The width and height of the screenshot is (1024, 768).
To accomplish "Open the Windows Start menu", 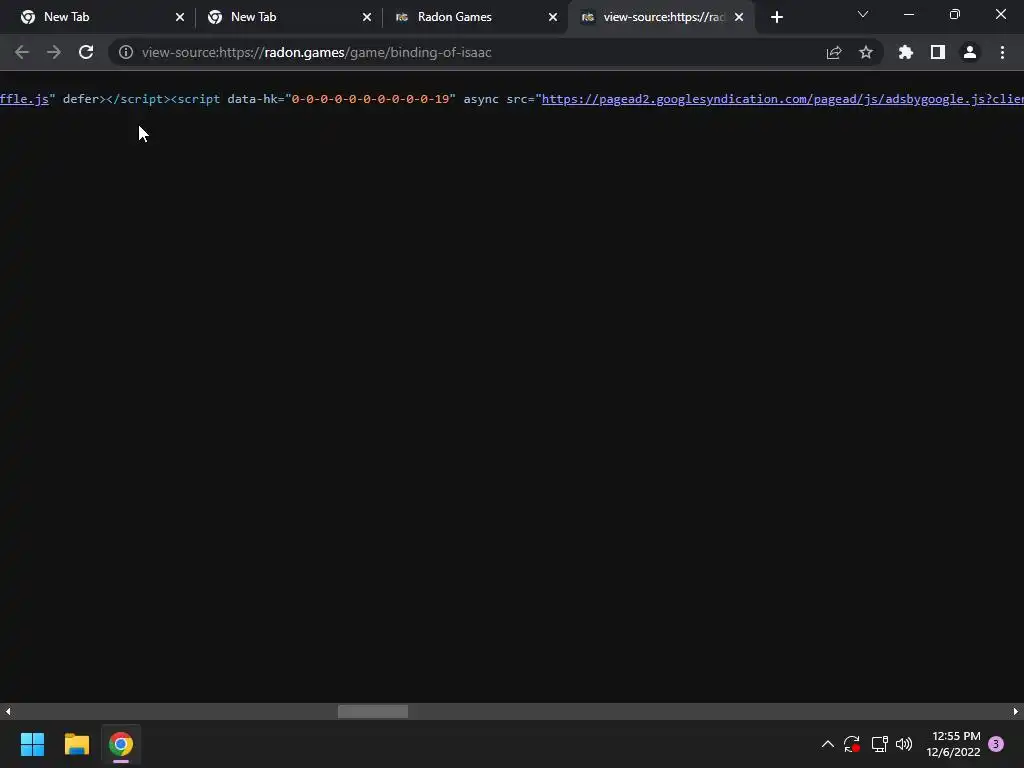I will point(32,744).
